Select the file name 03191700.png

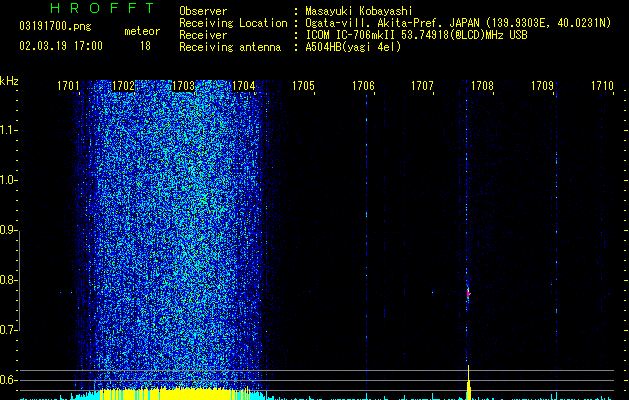pyautogui.click(x=55, y=26)
